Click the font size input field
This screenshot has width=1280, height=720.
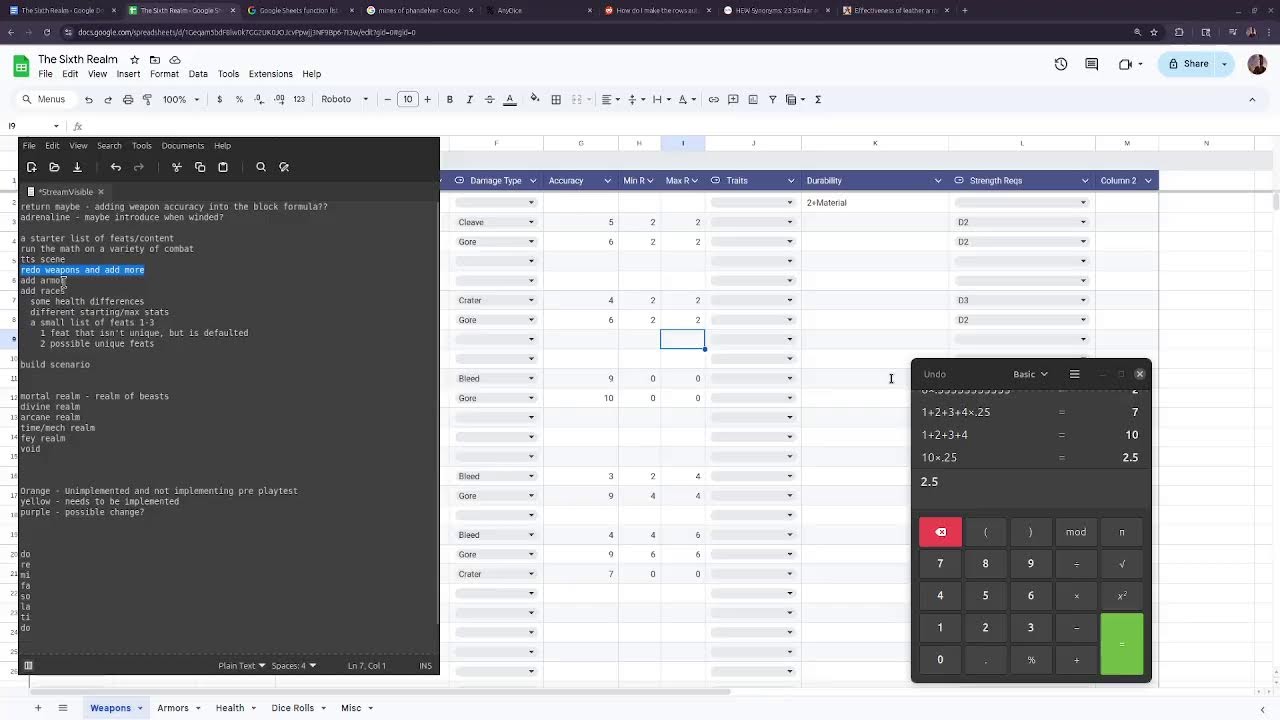tap(407, 99)
